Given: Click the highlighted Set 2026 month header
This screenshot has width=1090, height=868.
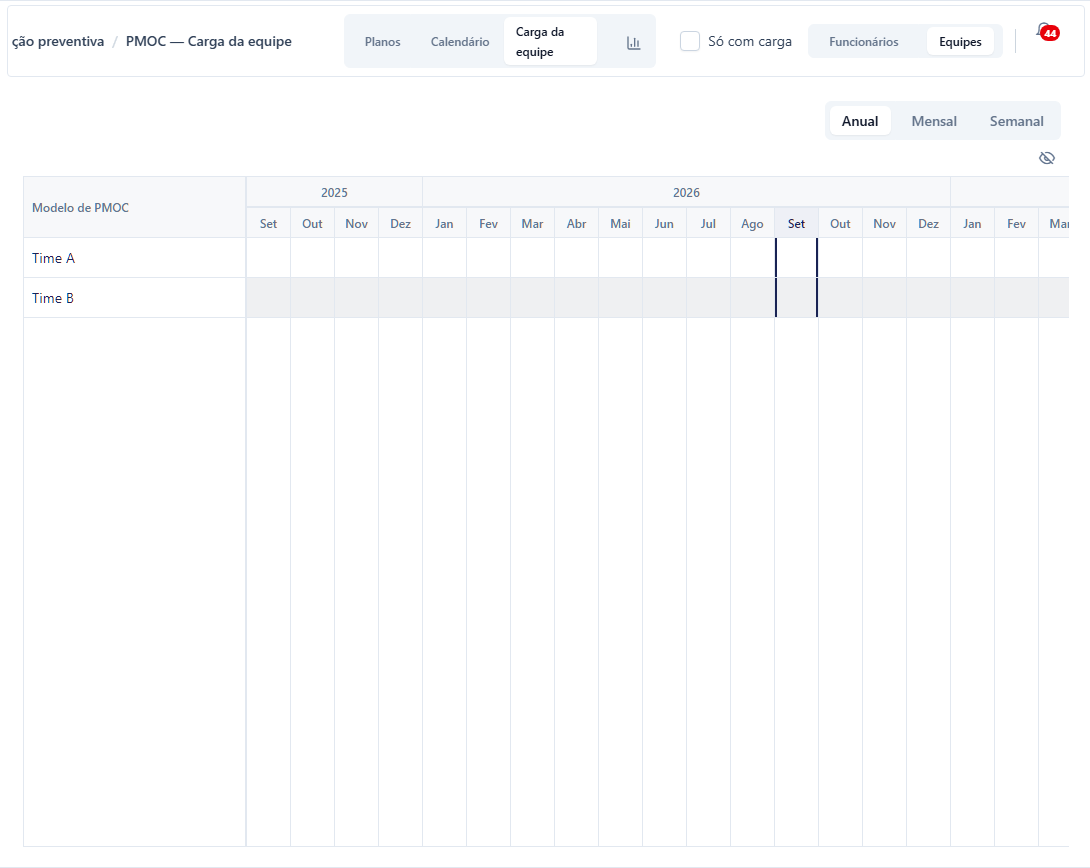Looking at the screenshot, I should (x=796, y=224).
